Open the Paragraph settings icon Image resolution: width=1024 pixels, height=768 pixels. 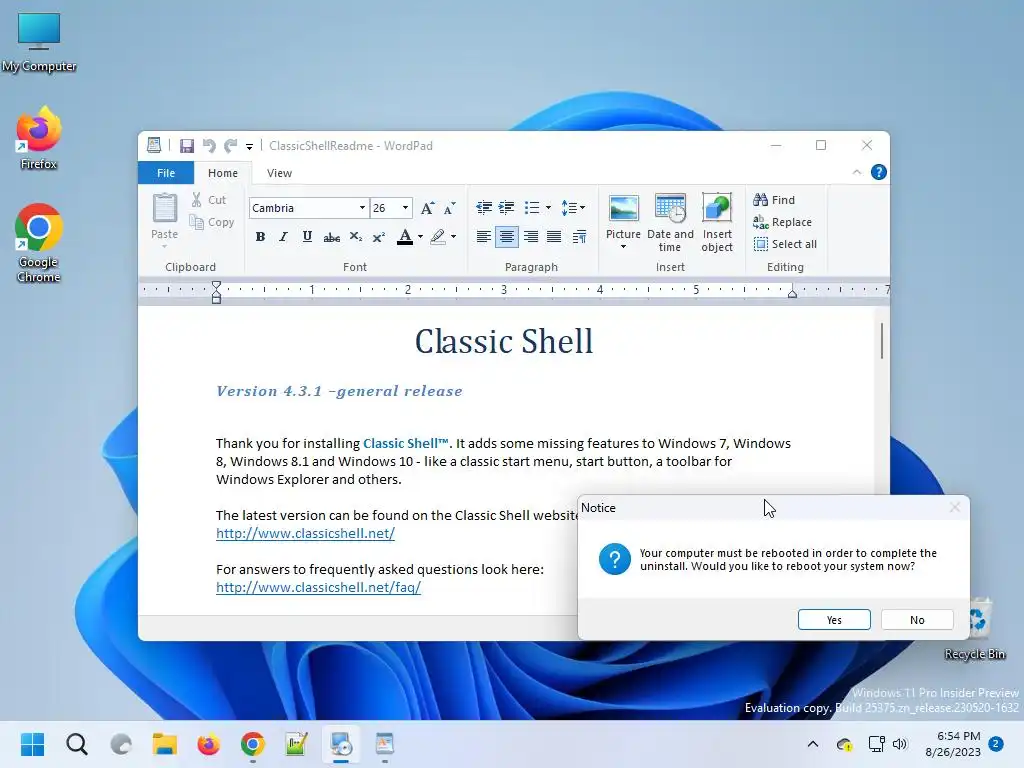pos(579,236)
